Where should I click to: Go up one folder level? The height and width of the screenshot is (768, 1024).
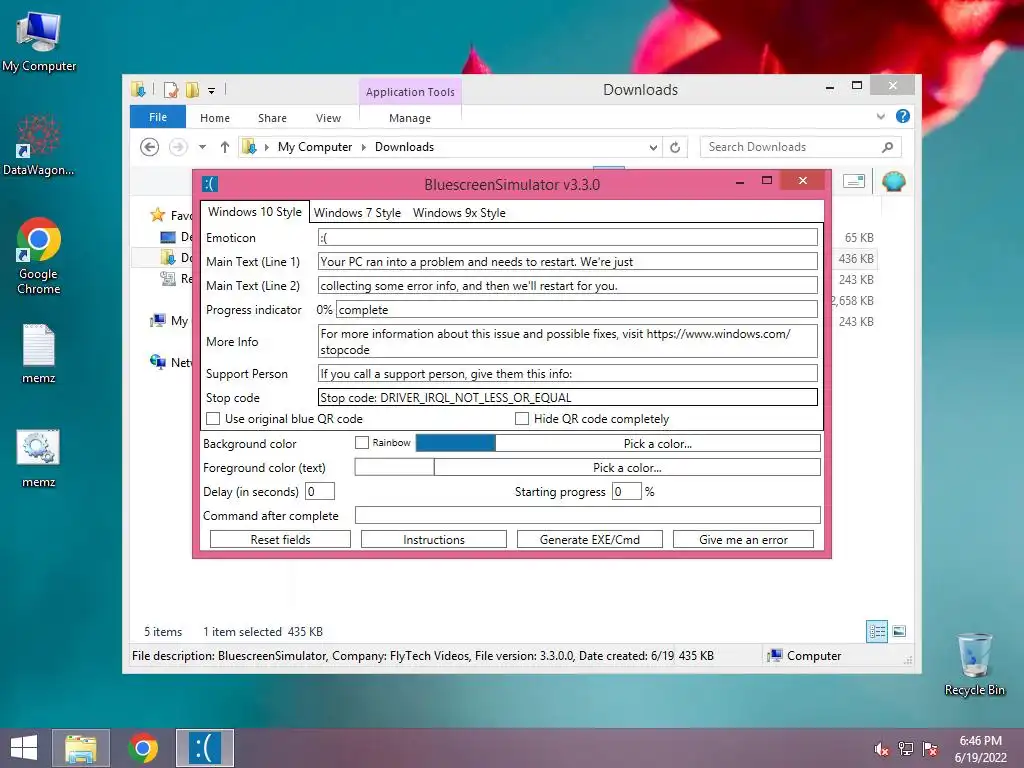coord(225,147)
